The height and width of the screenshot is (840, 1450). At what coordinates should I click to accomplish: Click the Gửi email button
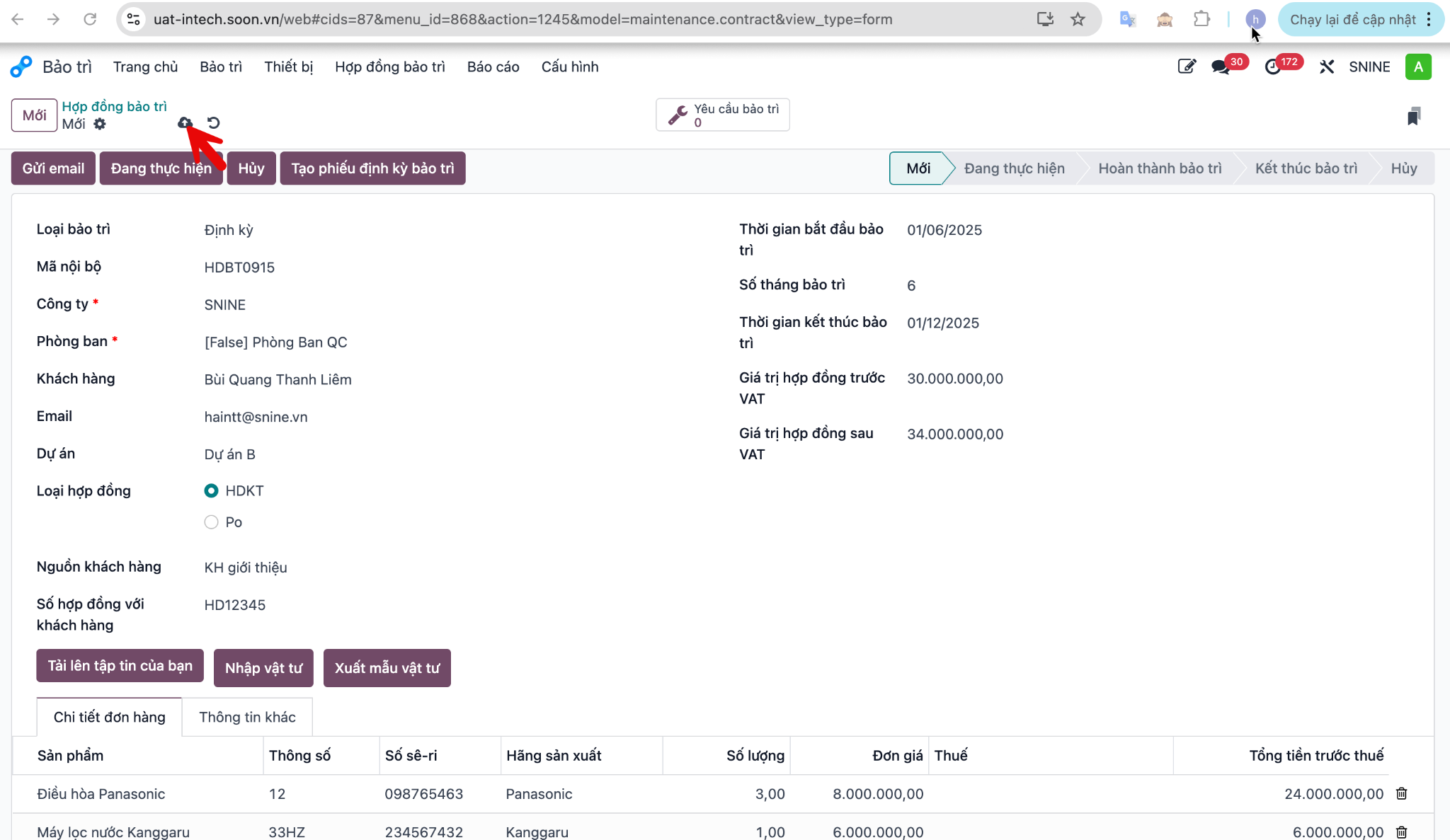click(x=53, y=168)
